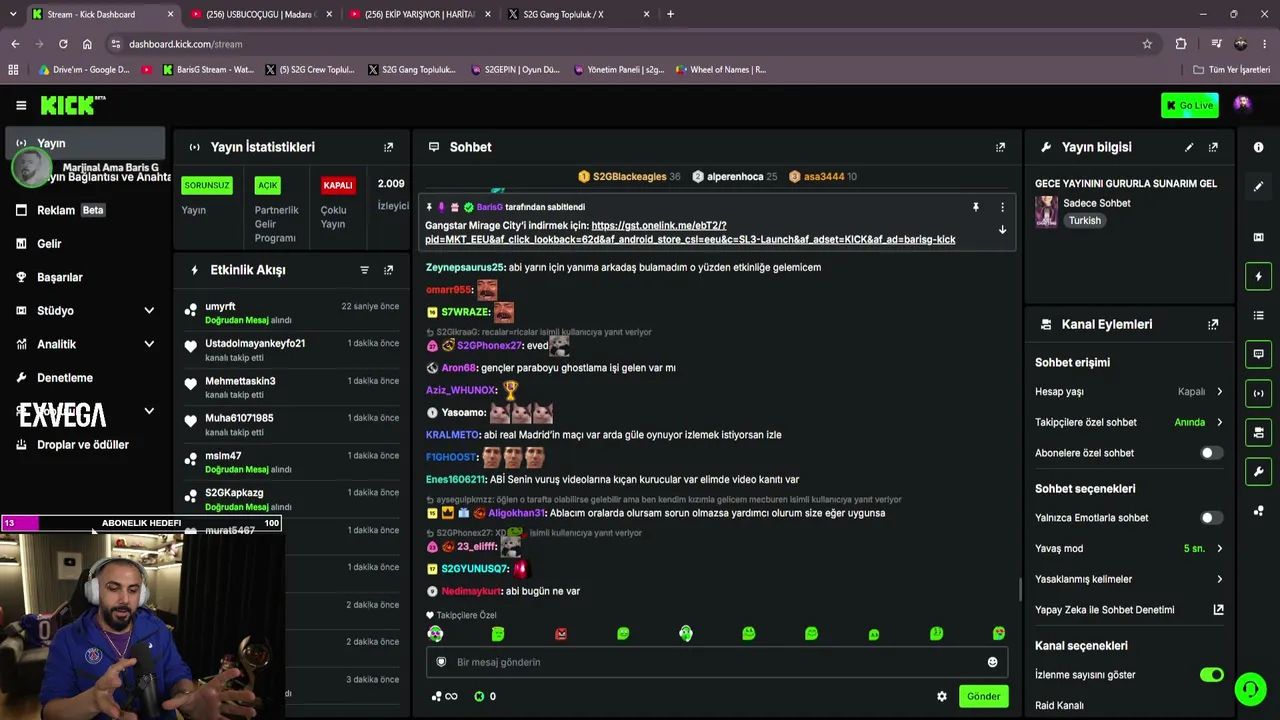Pop out the Etkinlik Akışı panel
The width and height of the screenshot is (1280, 720).
pos(389,270)
